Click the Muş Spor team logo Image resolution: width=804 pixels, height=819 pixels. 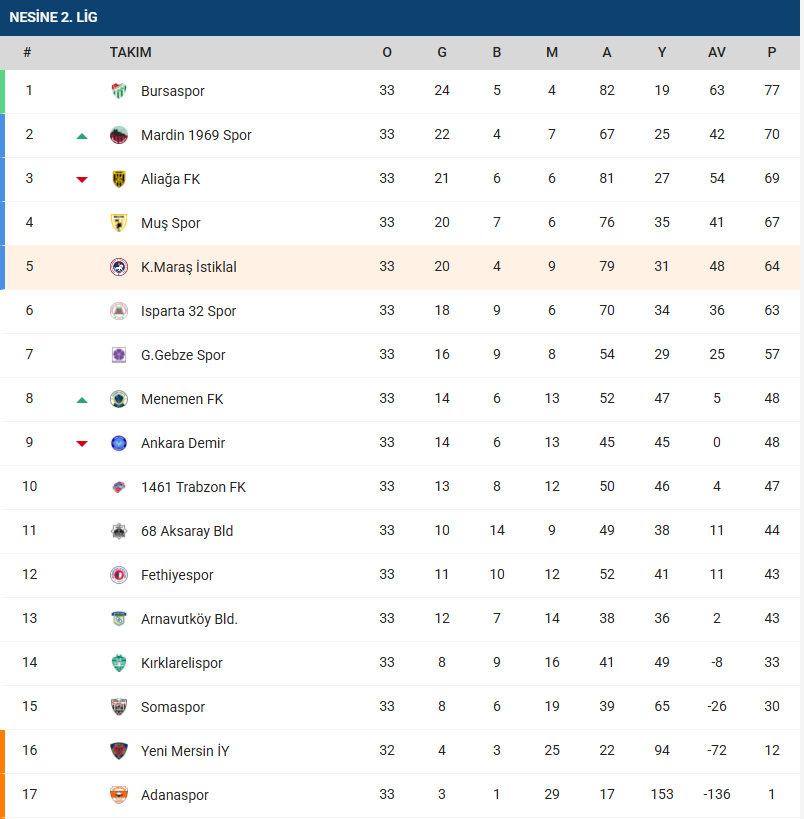click(x=119, y=223)
